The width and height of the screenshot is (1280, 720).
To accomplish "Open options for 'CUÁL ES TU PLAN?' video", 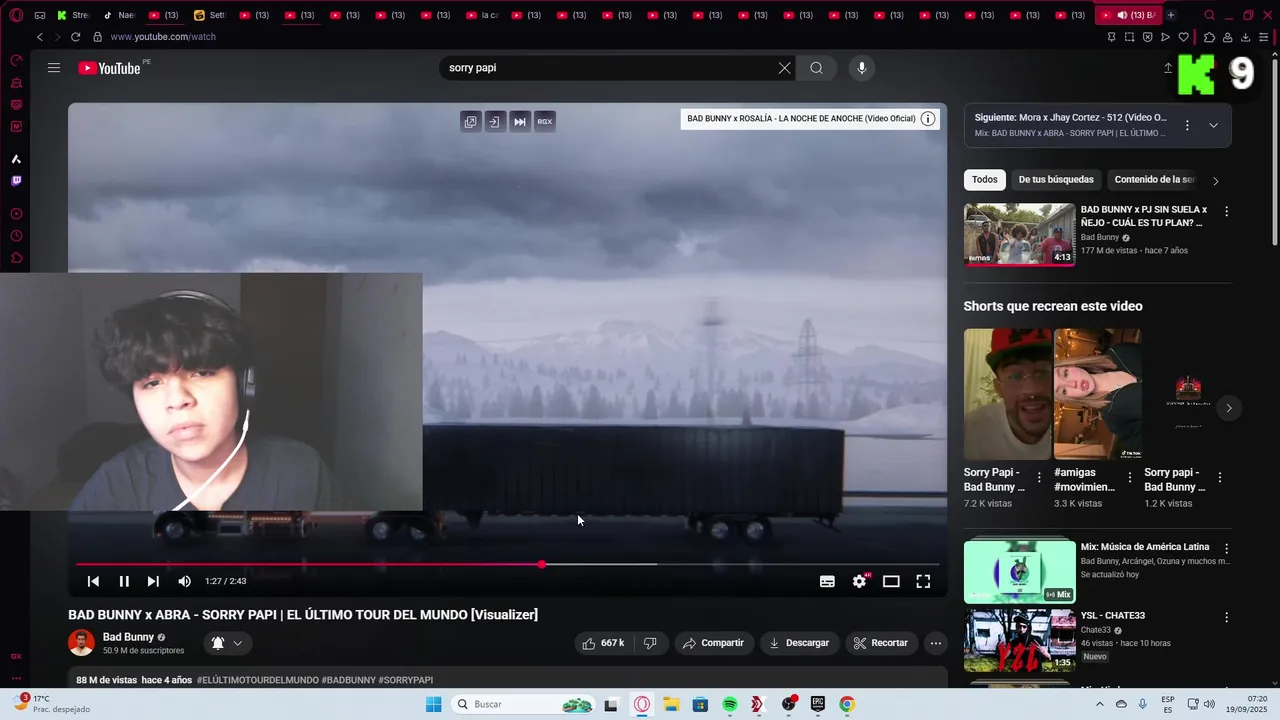I will (1226, 211).
